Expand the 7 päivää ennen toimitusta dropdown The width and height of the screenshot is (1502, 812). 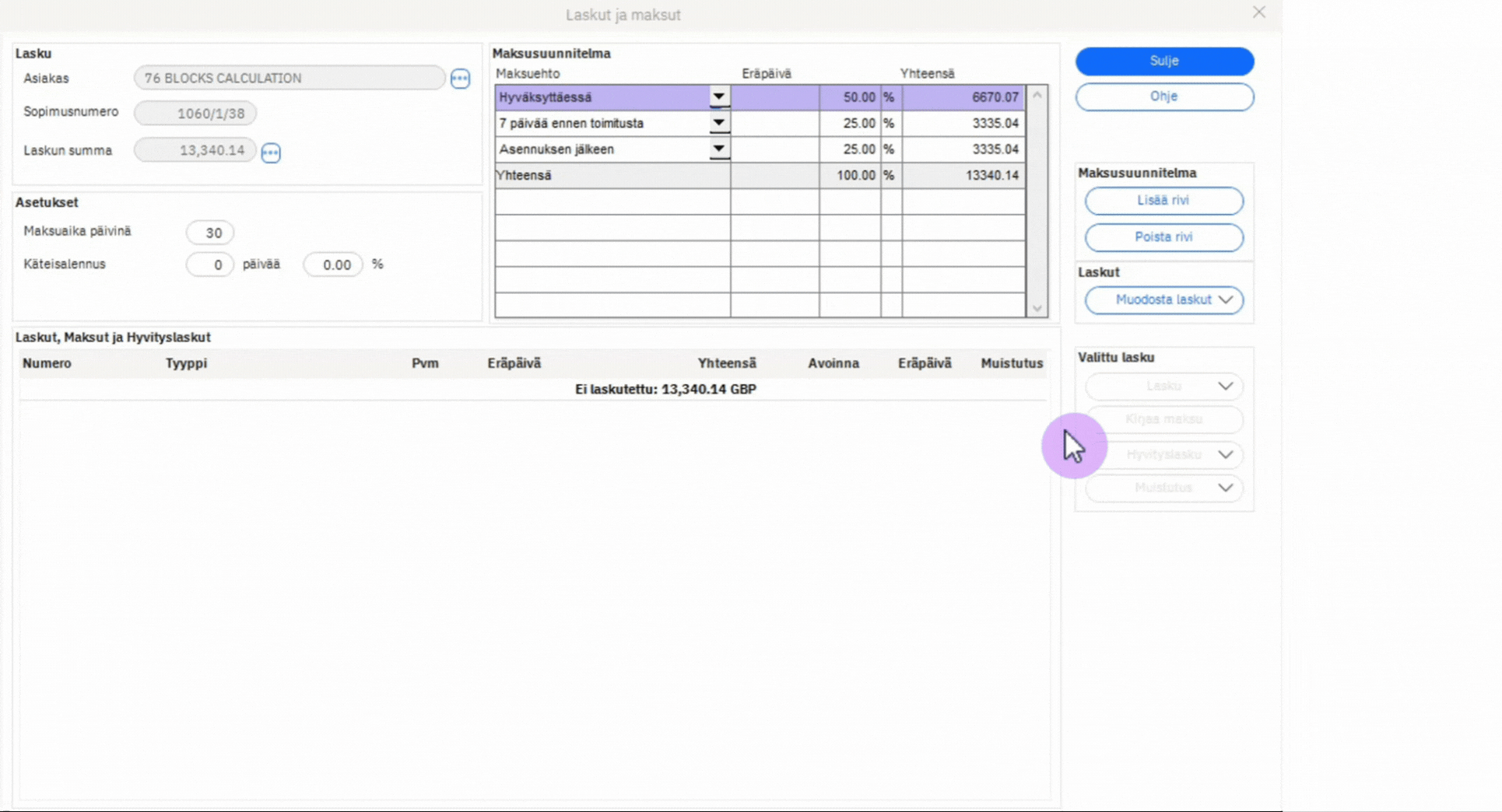pos(718,123)
